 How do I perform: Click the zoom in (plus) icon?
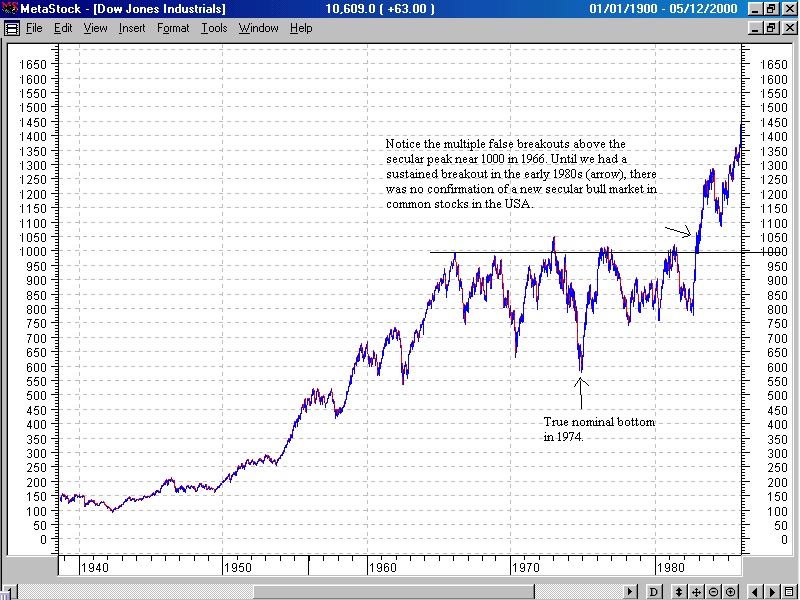(731, 592)
